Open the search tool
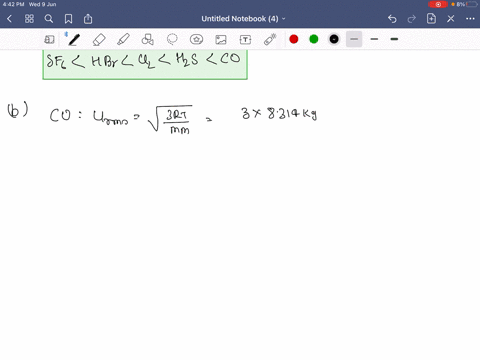The height and width of the screenshot is (360, 480). click(49, 19)
